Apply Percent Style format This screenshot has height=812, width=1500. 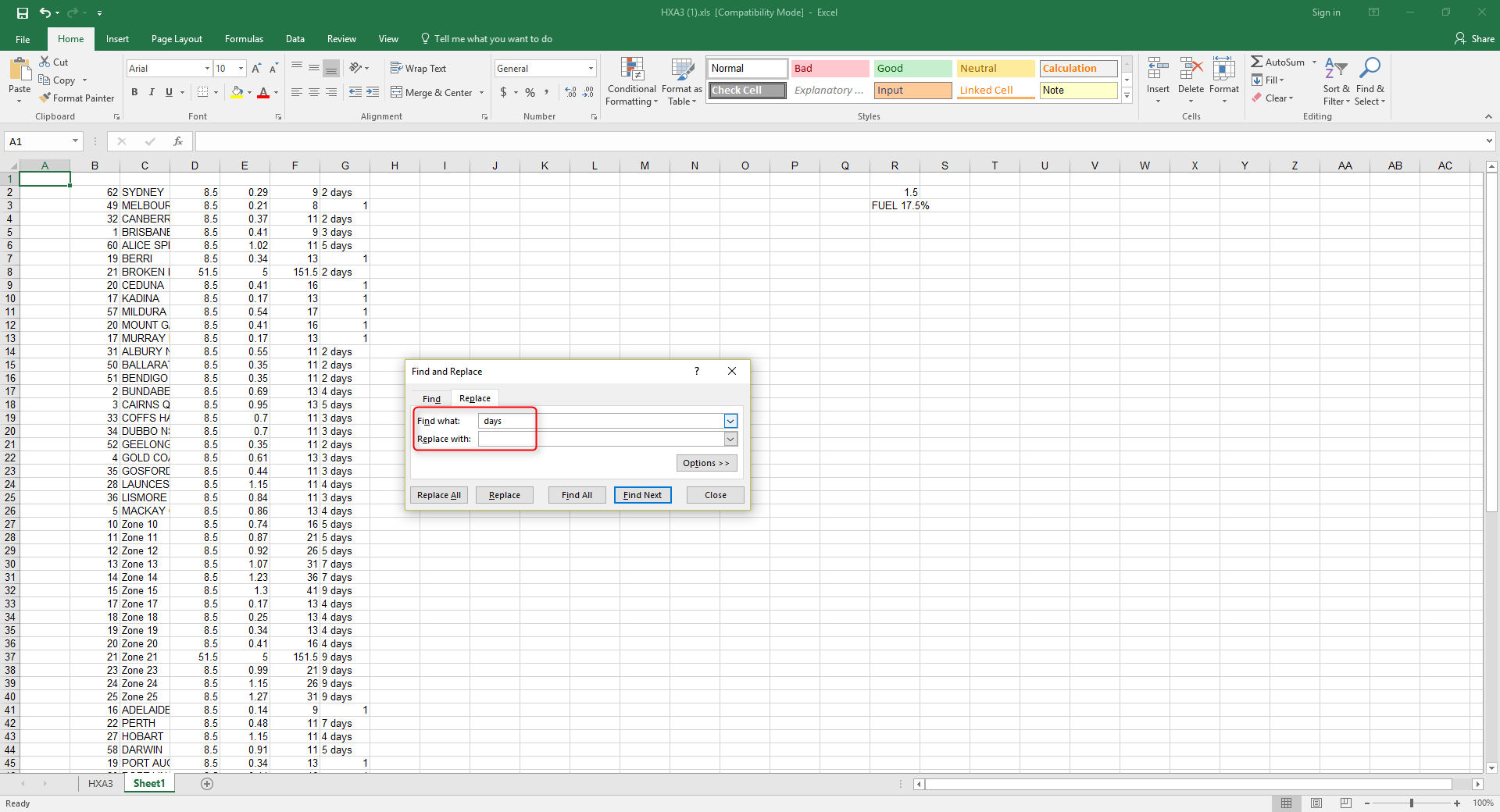click(x=530, y=92)
